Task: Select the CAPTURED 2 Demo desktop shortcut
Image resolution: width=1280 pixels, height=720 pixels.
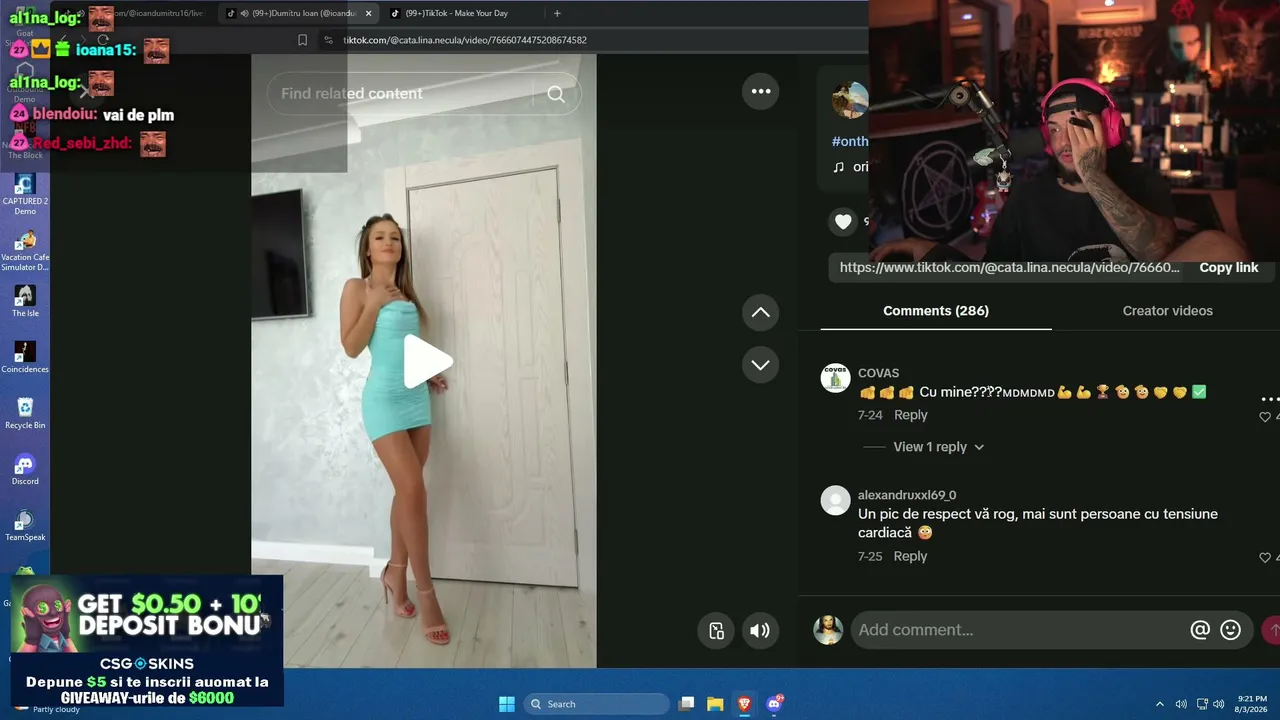Action: [25, 195]
